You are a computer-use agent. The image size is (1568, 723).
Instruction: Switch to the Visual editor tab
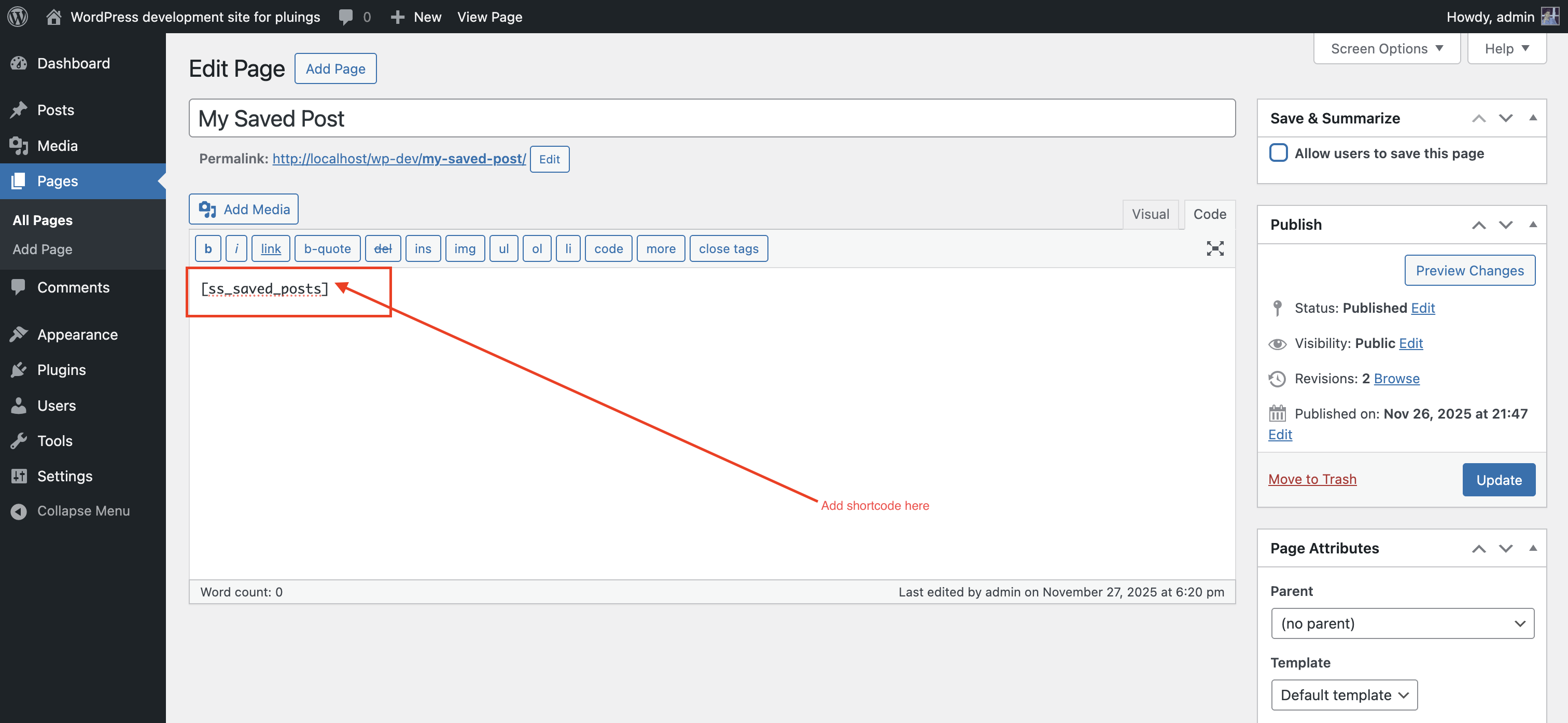pyautogui.click(x=1150, y=214)
